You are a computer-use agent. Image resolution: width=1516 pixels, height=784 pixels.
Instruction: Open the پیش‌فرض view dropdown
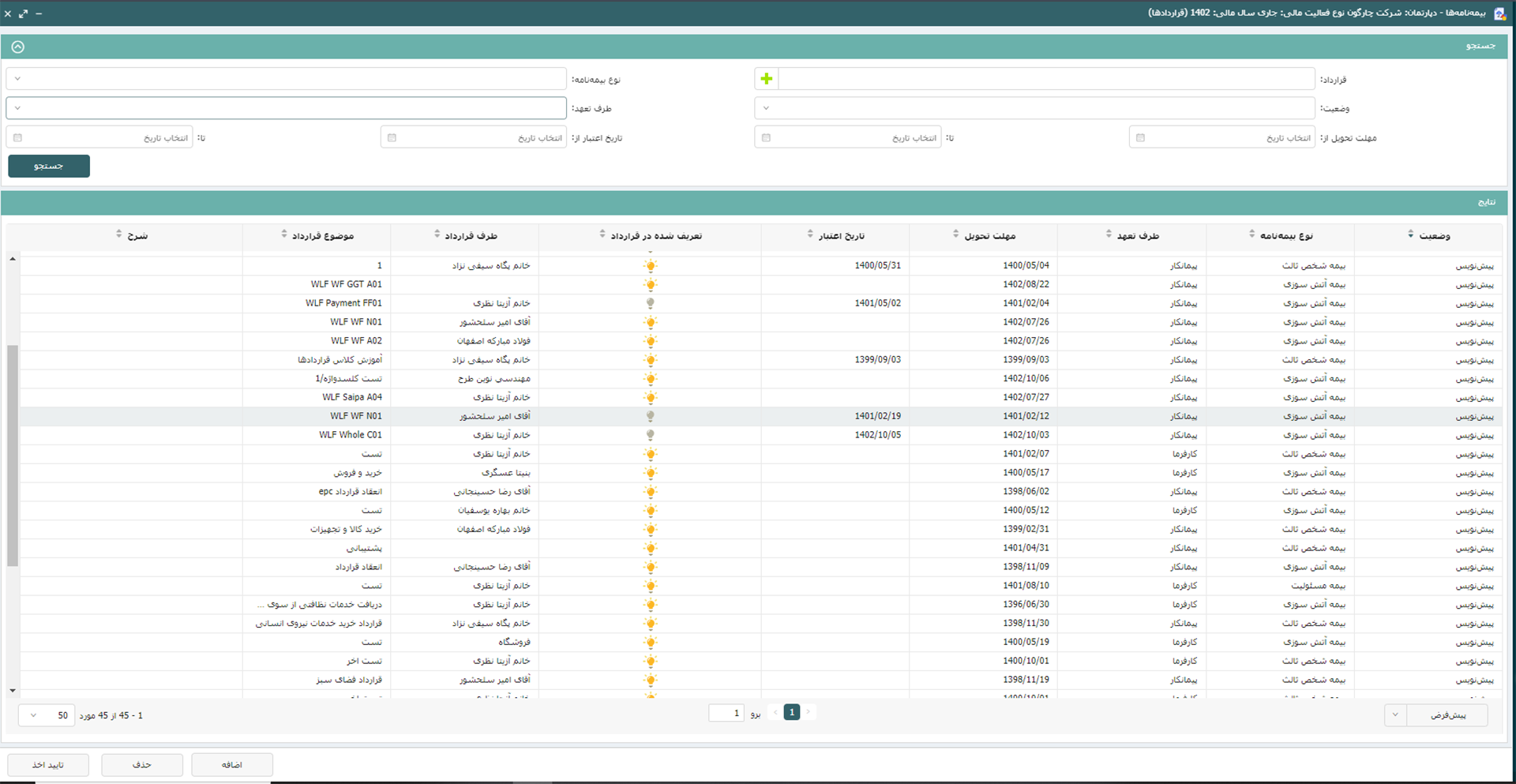point(1395,715)
